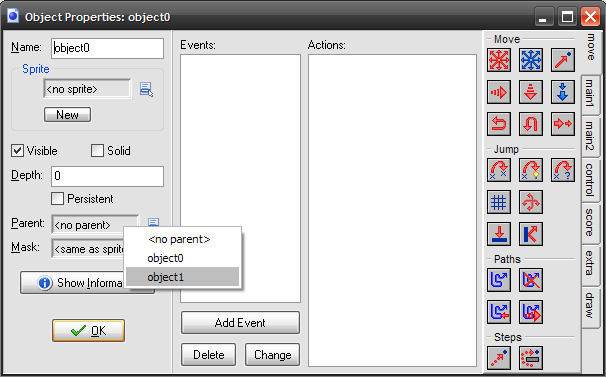Open the sprite selection menu icon

[146, 89]
